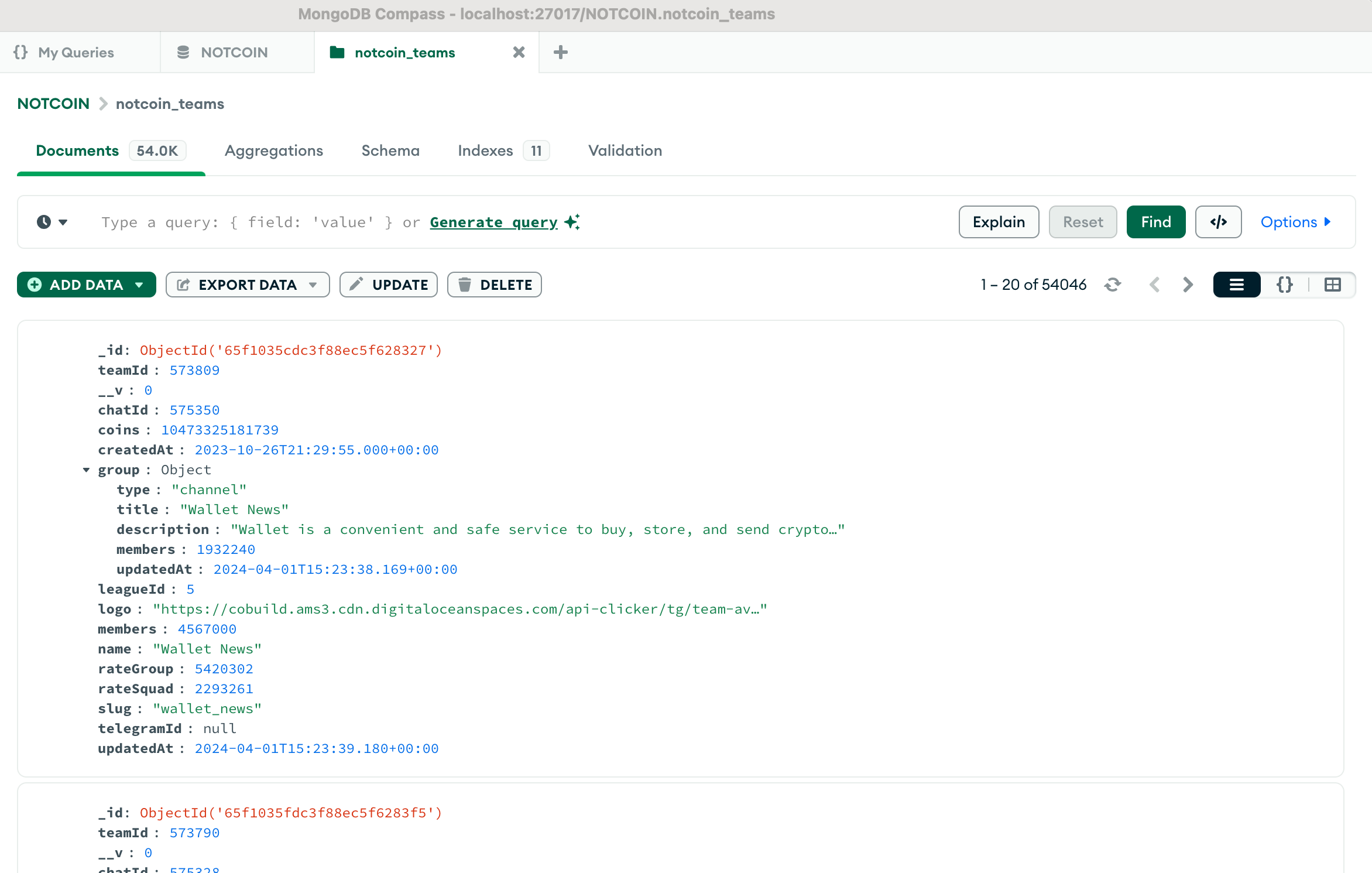Open the ADD DATA dropdown caret
This screenshot has width=1372, height=873.
pyautogui.click(x=139, y=285)
